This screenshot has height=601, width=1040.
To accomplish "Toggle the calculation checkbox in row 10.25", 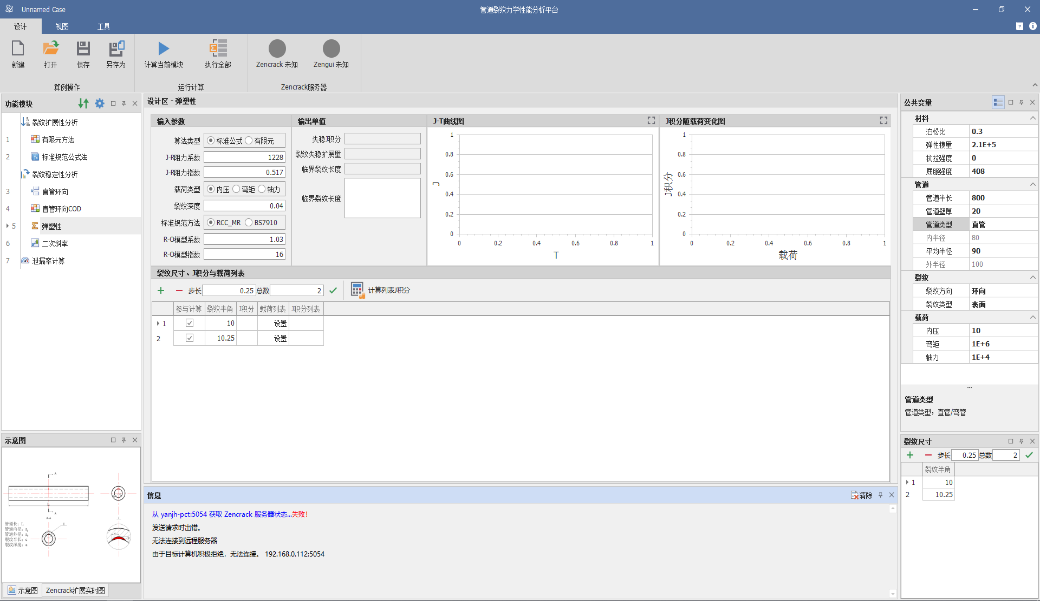I will pos(190,338).
